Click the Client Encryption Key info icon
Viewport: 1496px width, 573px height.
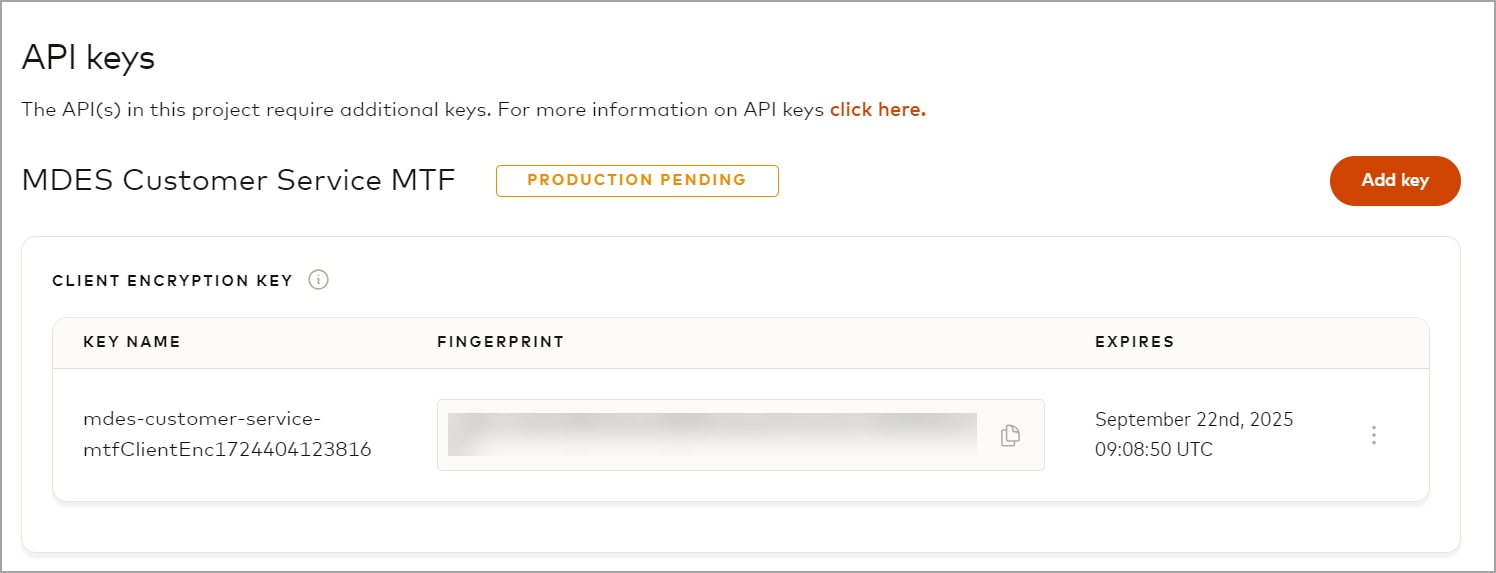point(318,280)
